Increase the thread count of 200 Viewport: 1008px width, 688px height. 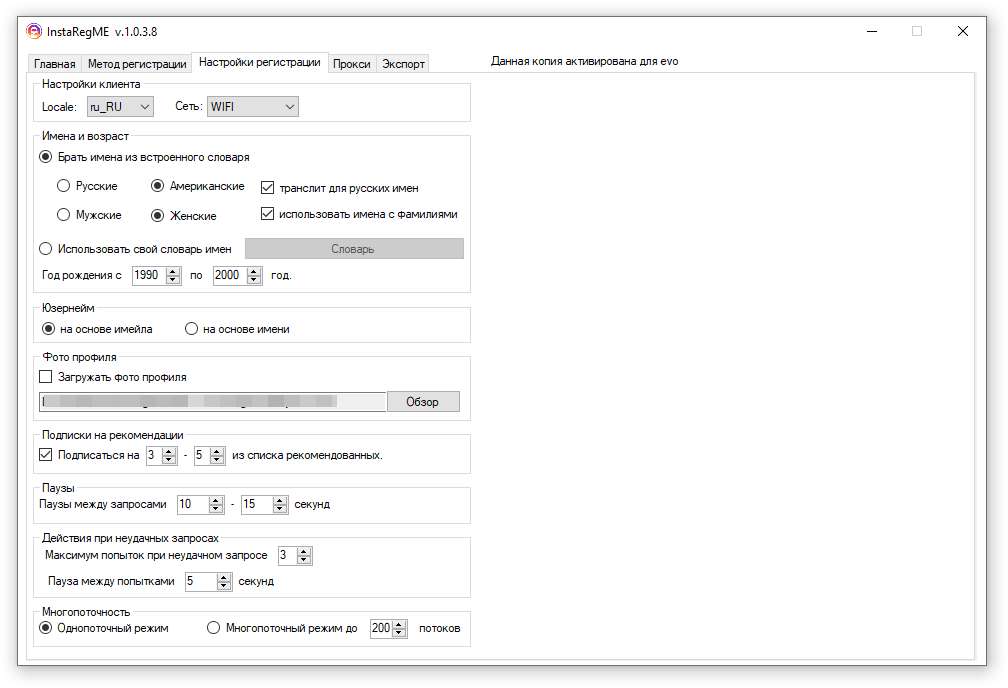[399, 624]
